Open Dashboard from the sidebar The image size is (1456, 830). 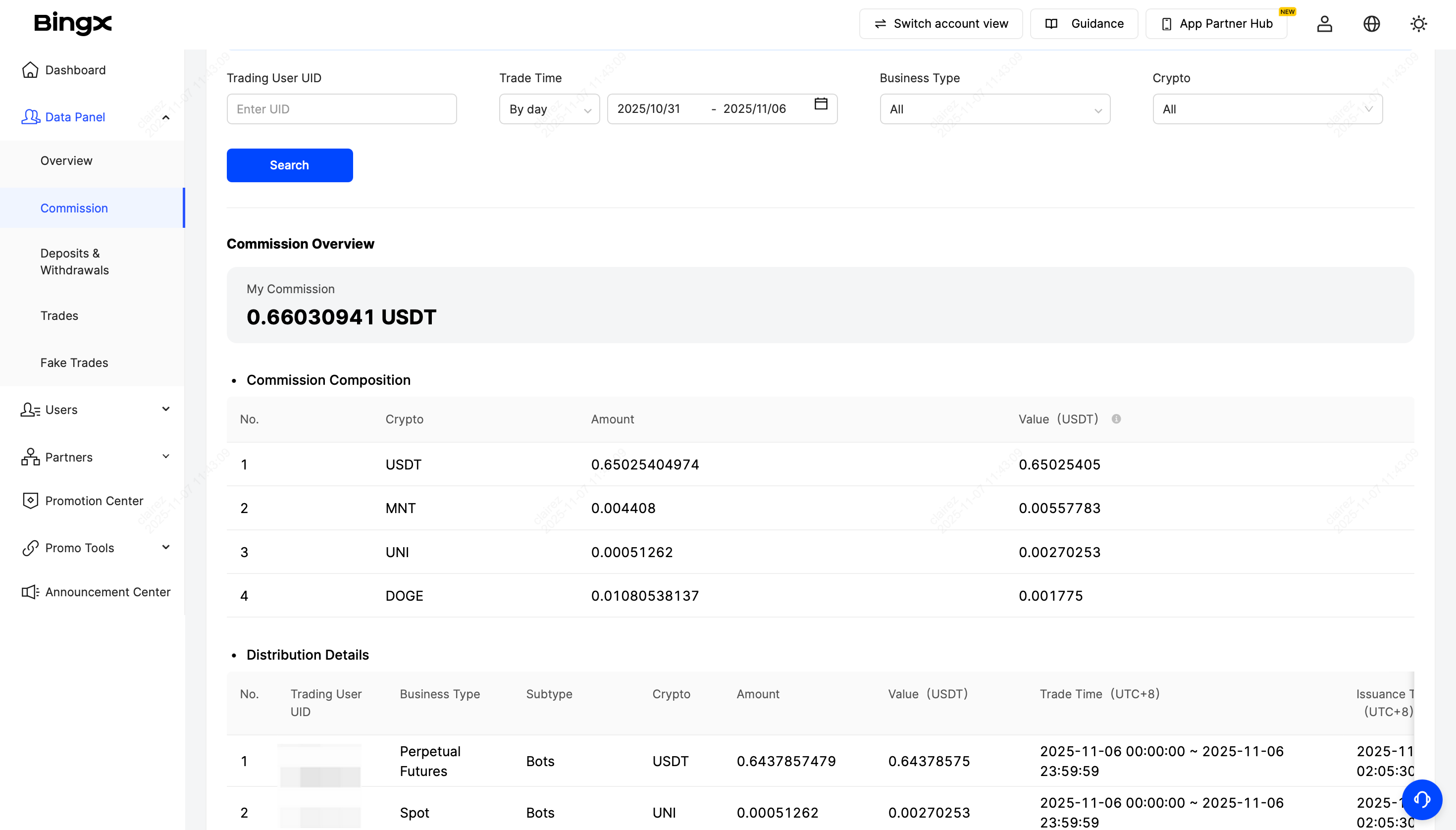75,70
